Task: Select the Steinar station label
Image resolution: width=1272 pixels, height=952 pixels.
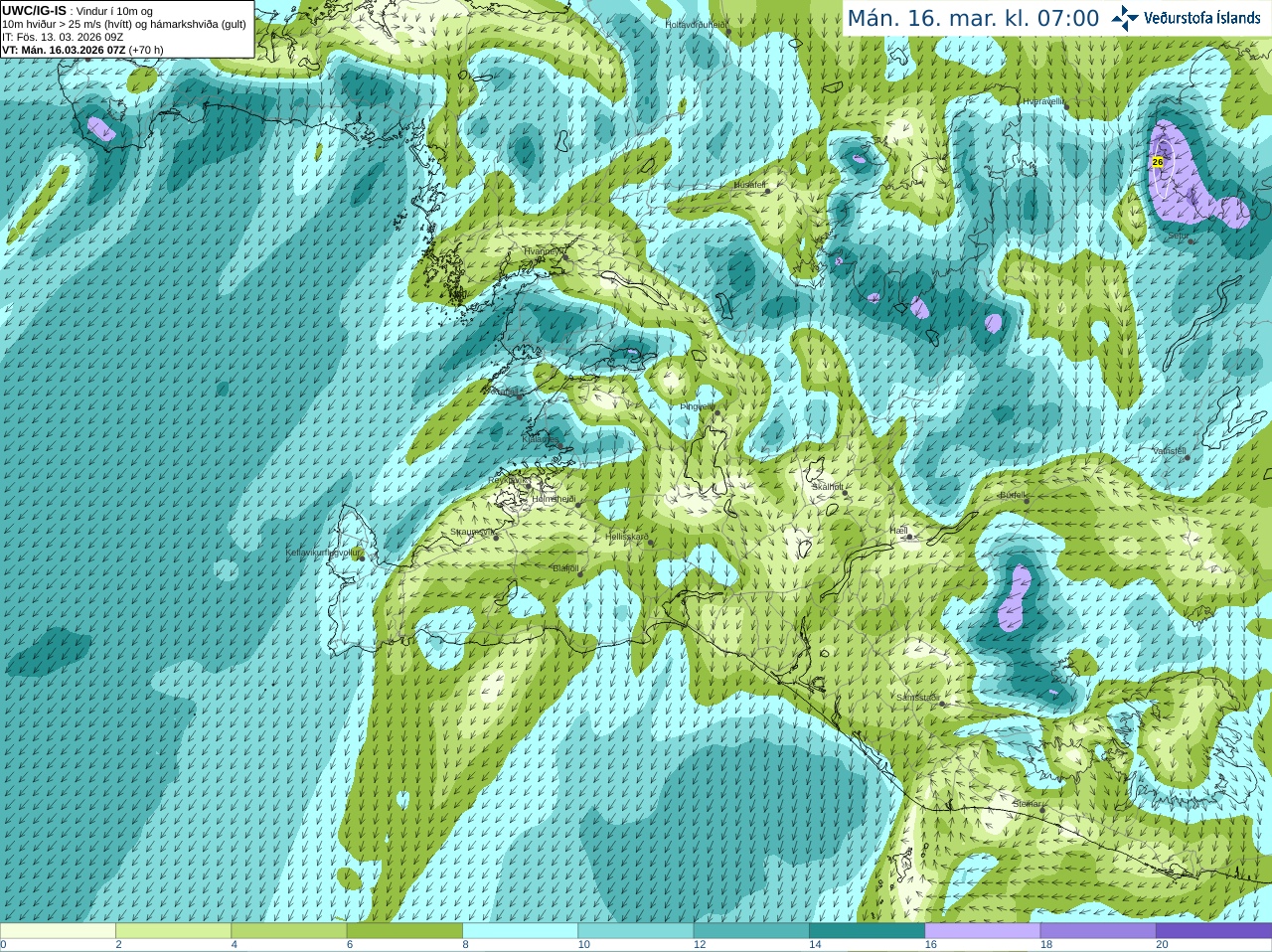Action: point(1027,804)
